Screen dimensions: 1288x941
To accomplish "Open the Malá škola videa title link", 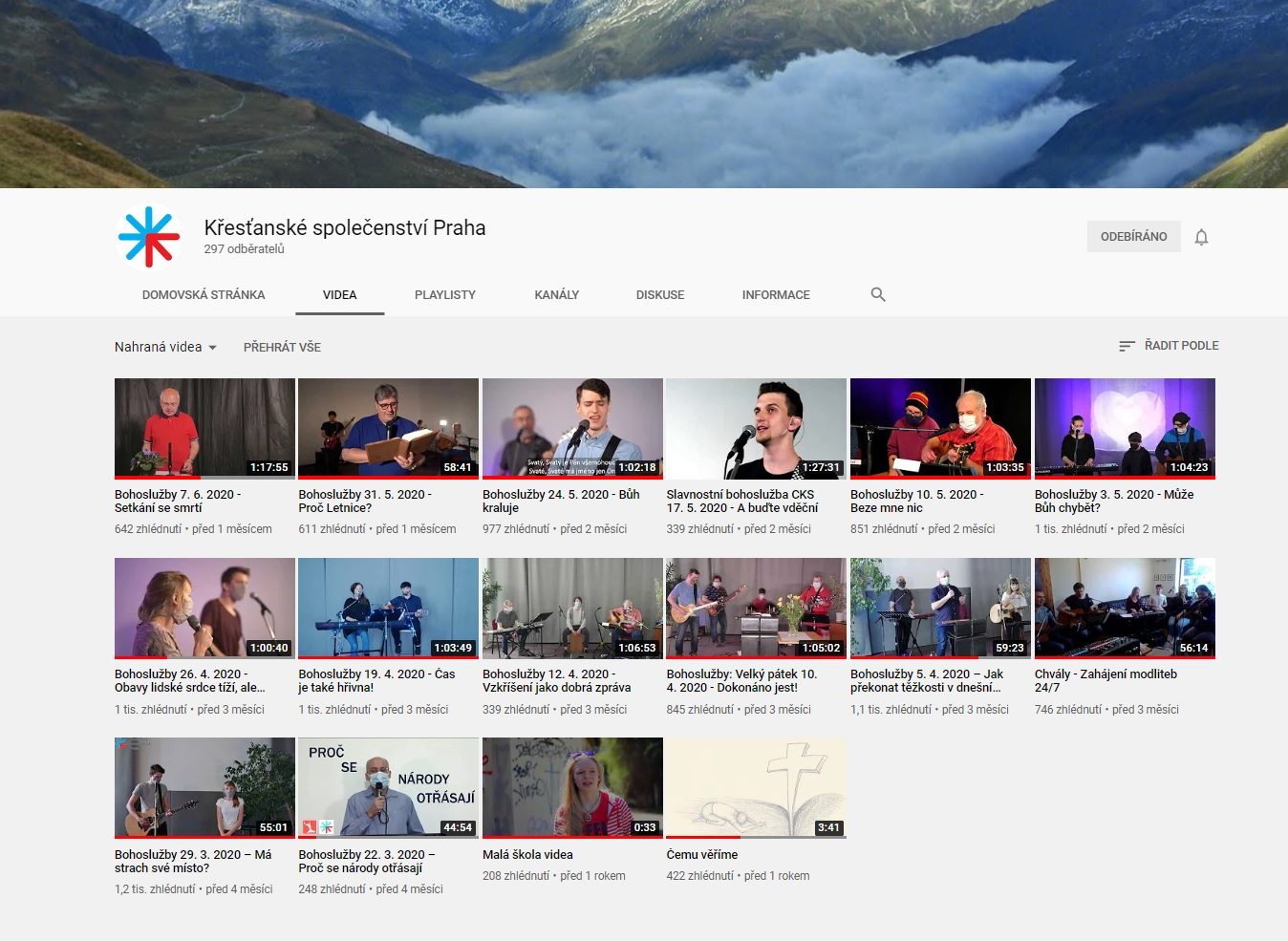I will 527,855.
